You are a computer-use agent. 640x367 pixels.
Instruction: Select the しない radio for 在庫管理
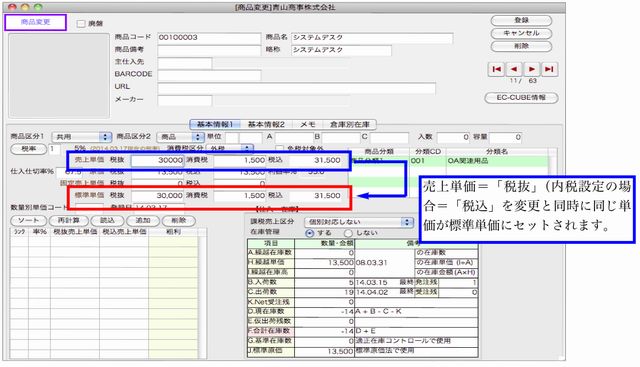click(x=348, y=233)
